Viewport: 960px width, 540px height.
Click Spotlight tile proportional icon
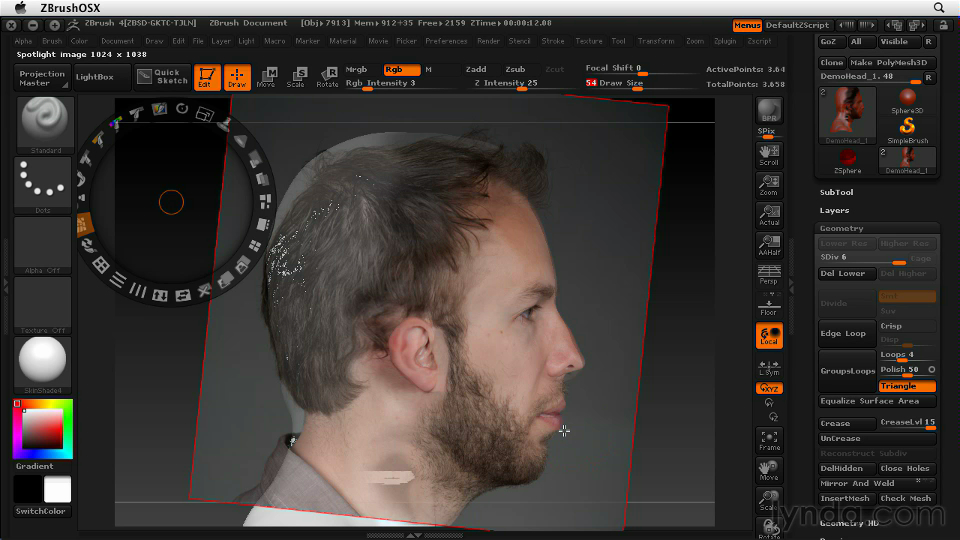pos(265,201)
